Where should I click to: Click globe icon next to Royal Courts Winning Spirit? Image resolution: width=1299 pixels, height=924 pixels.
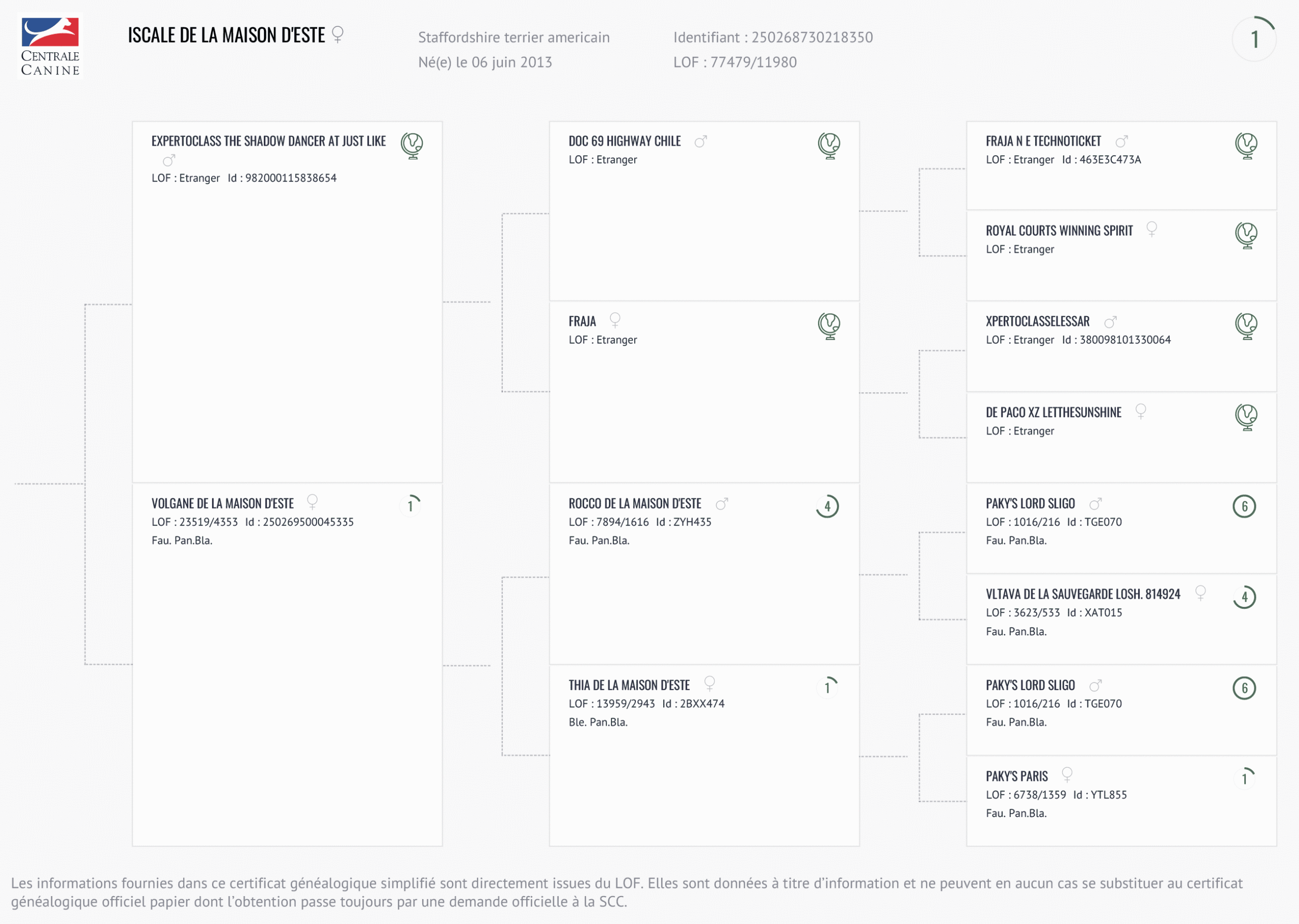(x=1246, y=235)
